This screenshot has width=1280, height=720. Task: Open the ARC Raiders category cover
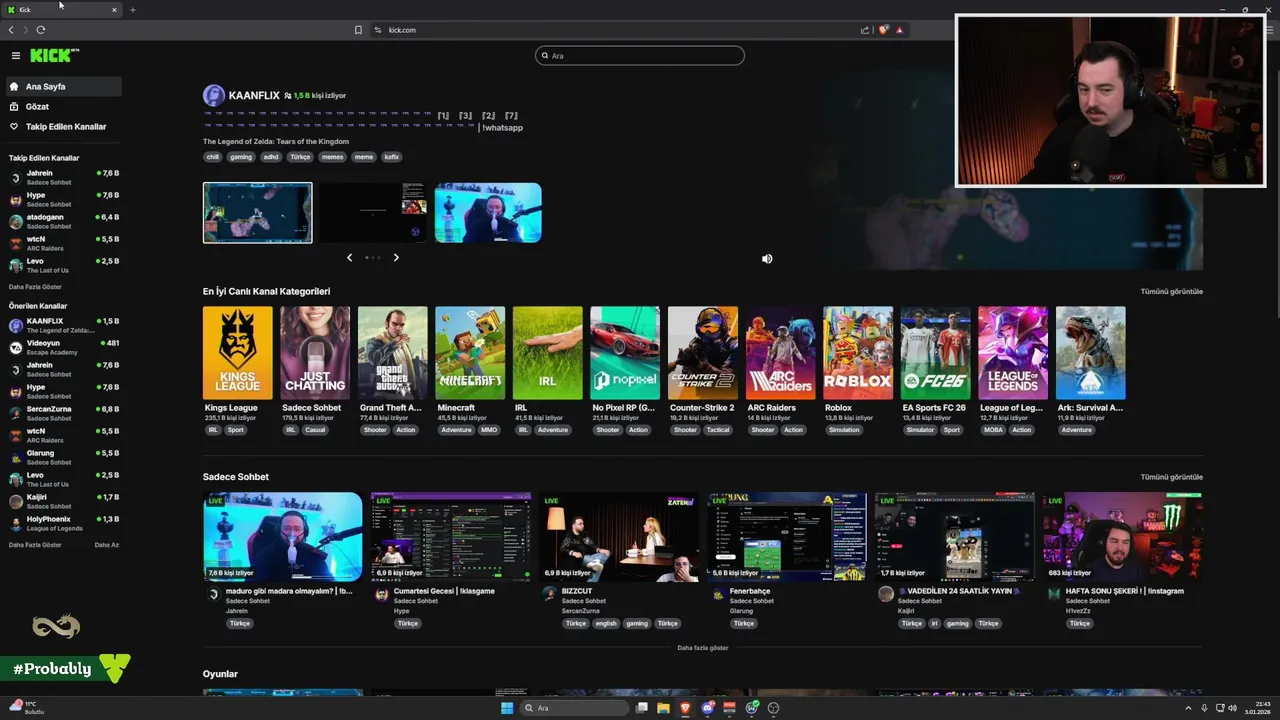click(780, 353)
